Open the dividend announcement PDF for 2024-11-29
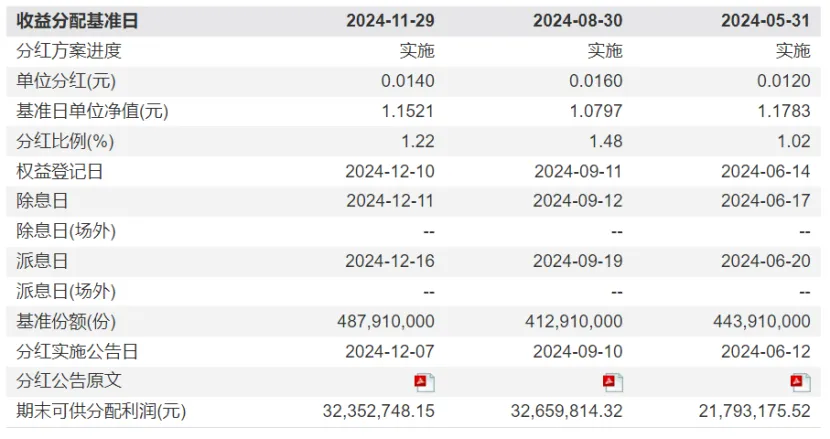 click(x=425, y=382)
